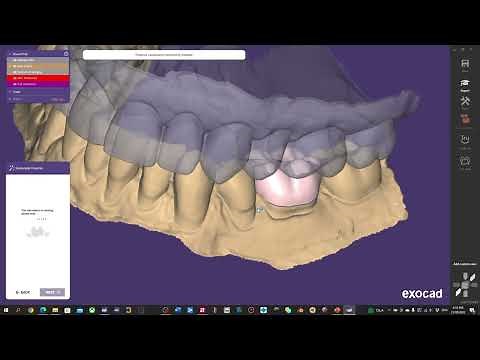Viewport: 480px width, 360px height.
Task: Click center face of the view cube
Action: pyautogui.click(x=465, y=285)
